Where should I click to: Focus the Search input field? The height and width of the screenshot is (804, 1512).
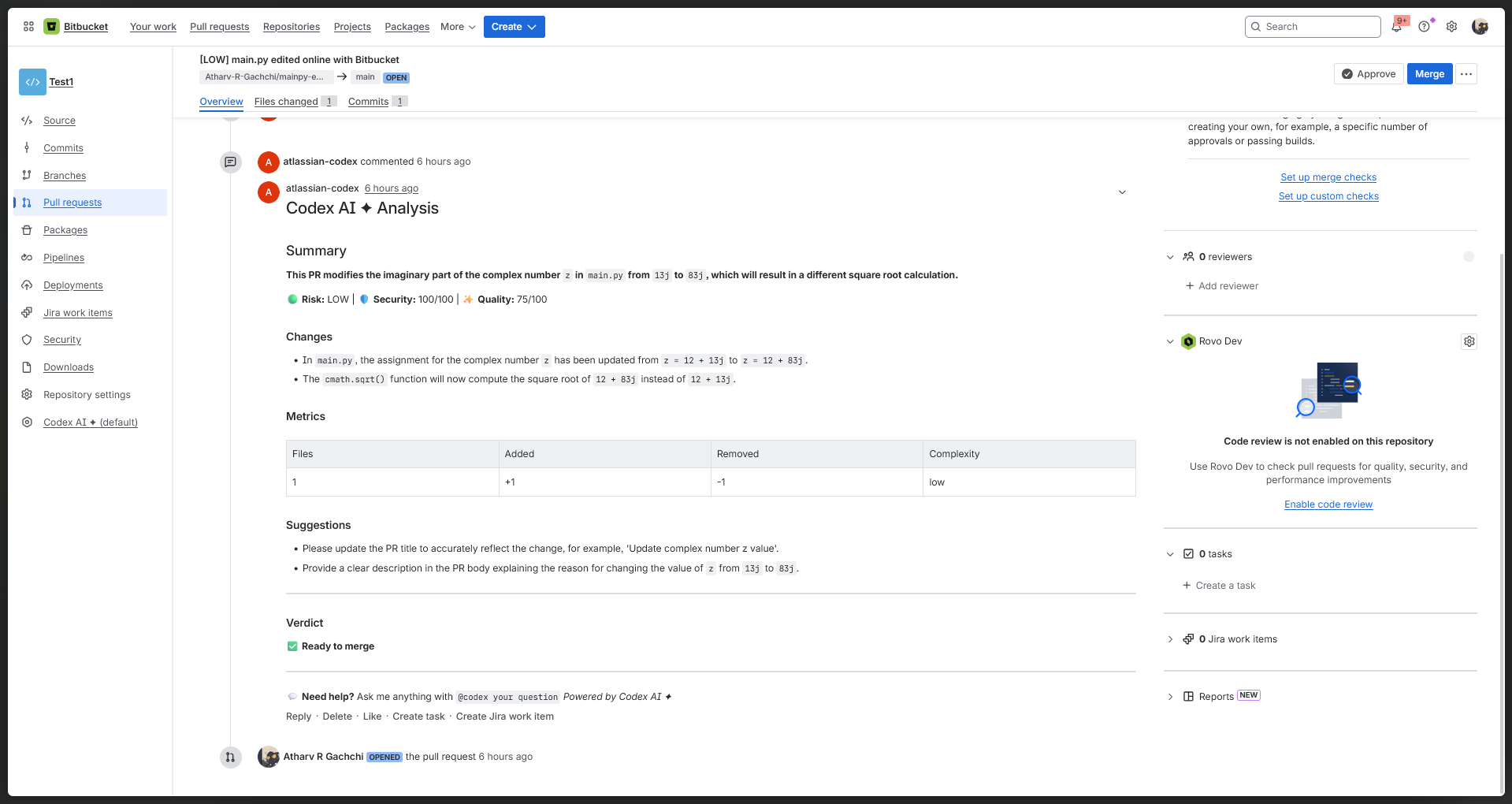tap(1313, 27)
